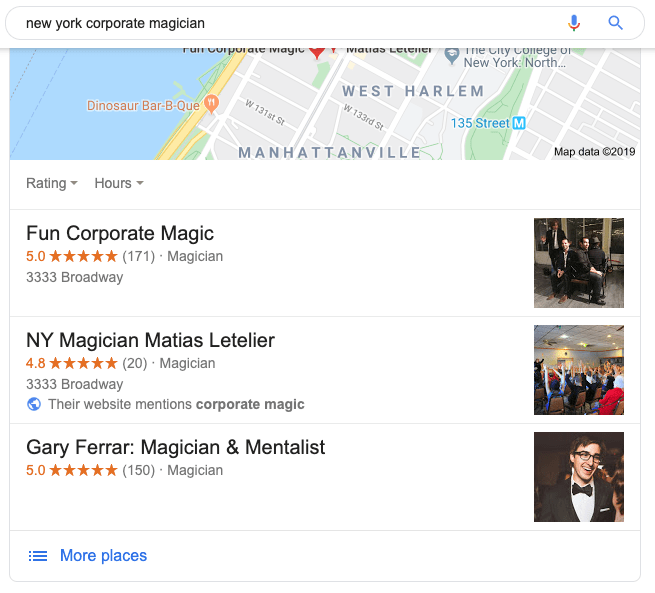Click the list icon beside More places

coord(38,556)
